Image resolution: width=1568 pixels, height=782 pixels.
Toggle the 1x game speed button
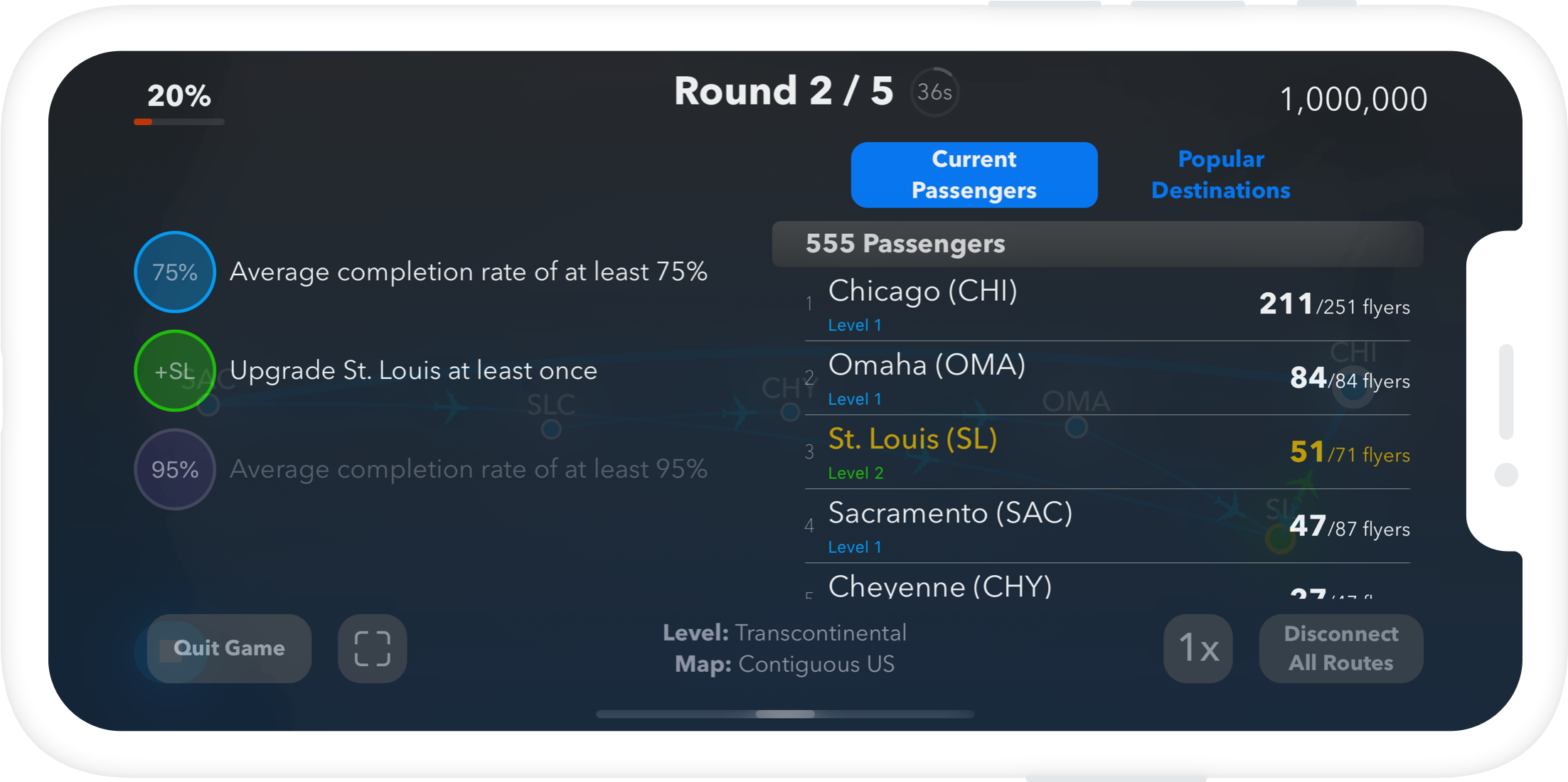[1198, 648]
